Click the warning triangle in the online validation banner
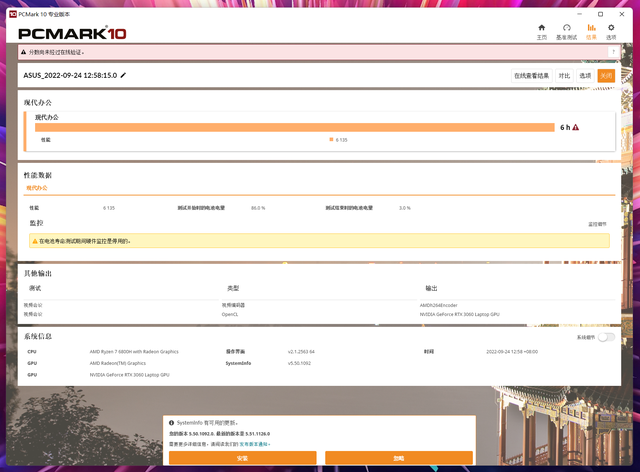 tap(24, 52)
